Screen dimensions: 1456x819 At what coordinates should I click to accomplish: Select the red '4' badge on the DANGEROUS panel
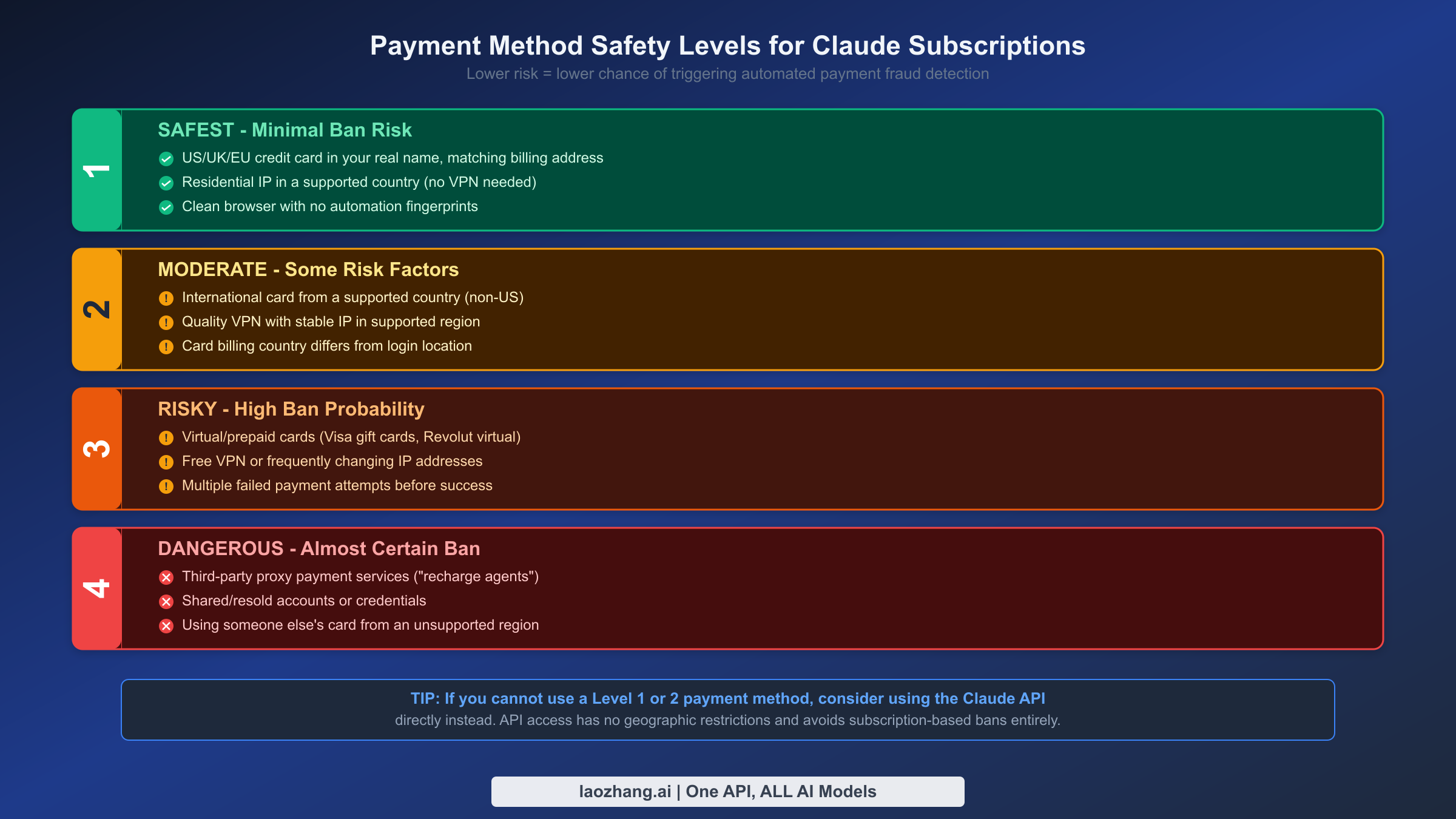(97, 588)
